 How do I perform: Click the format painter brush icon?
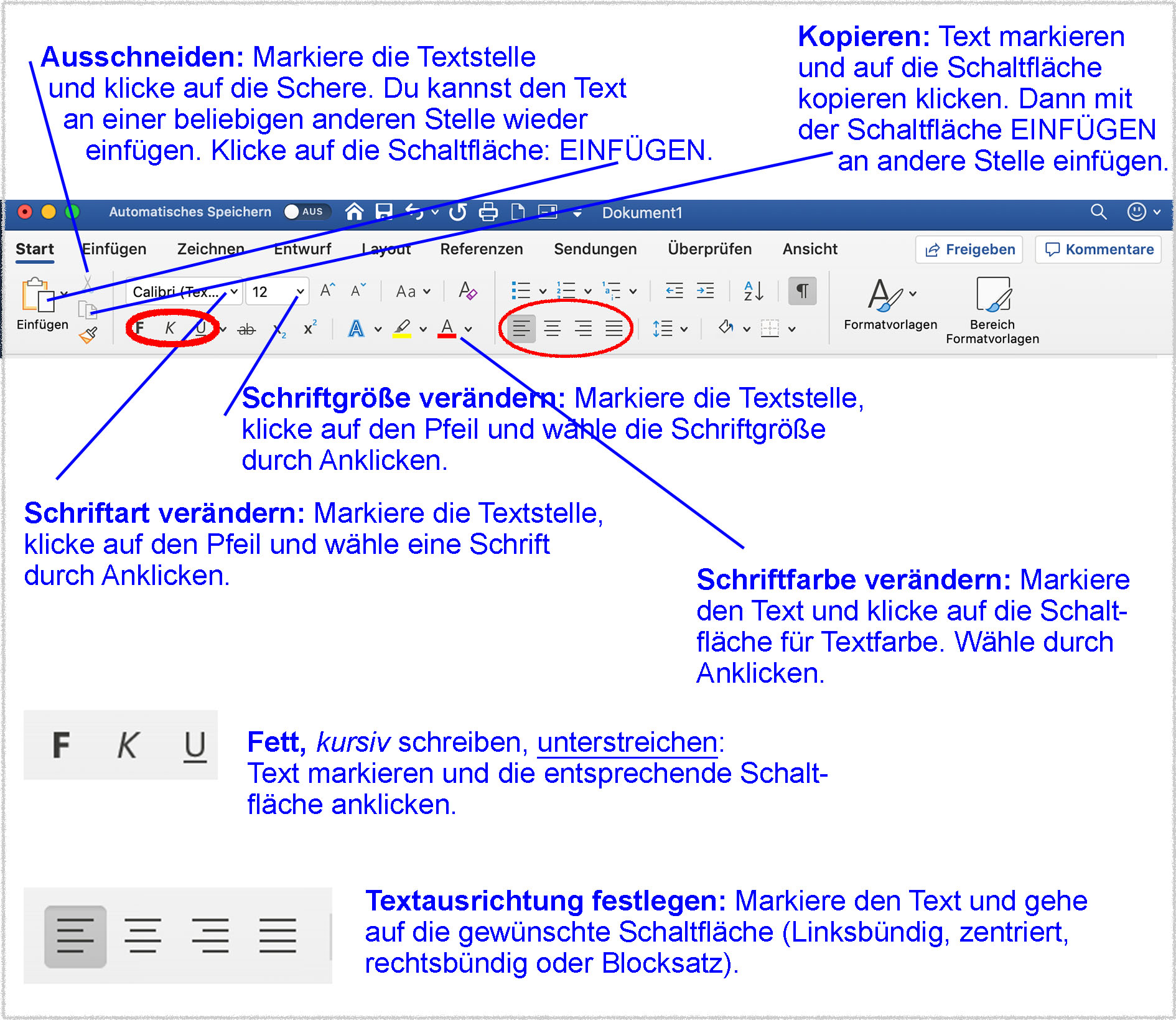point(88,335)
